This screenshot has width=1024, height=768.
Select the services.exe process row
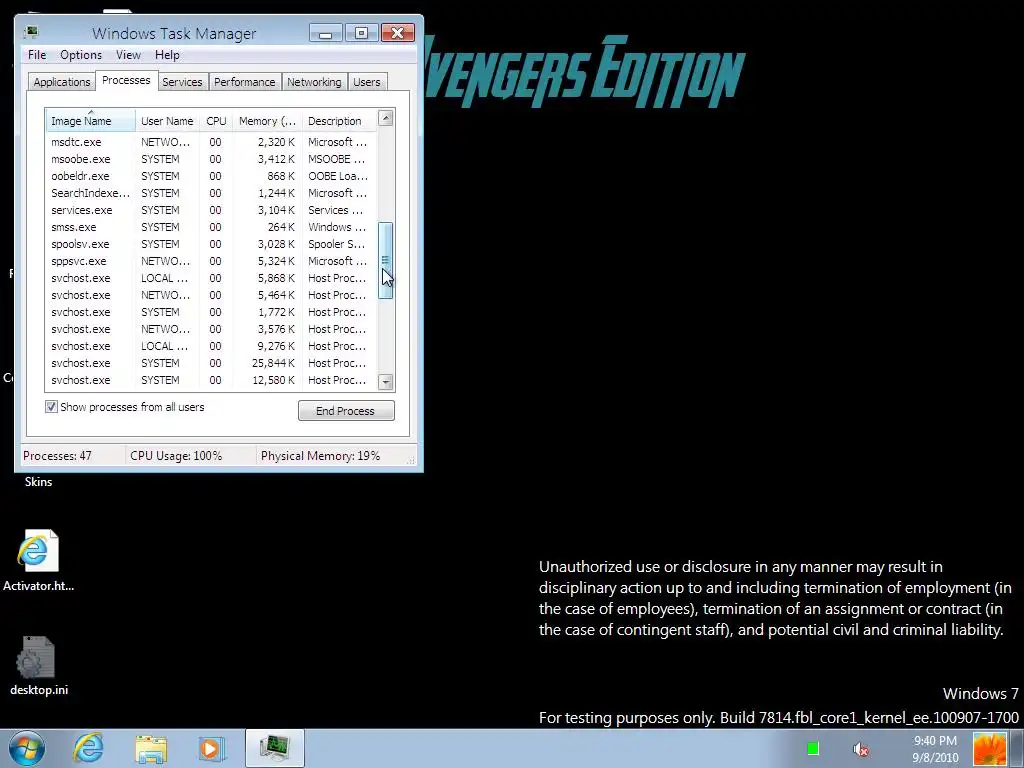click(211, 210)
